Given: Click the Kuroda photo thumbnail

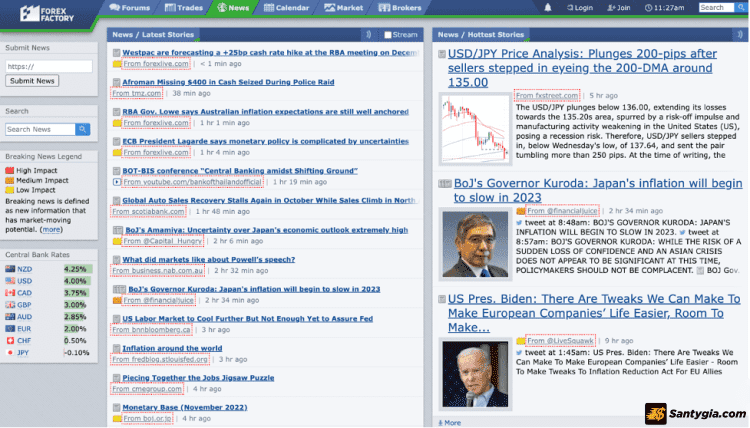Looking at the screenshot, I should (475, 244).
